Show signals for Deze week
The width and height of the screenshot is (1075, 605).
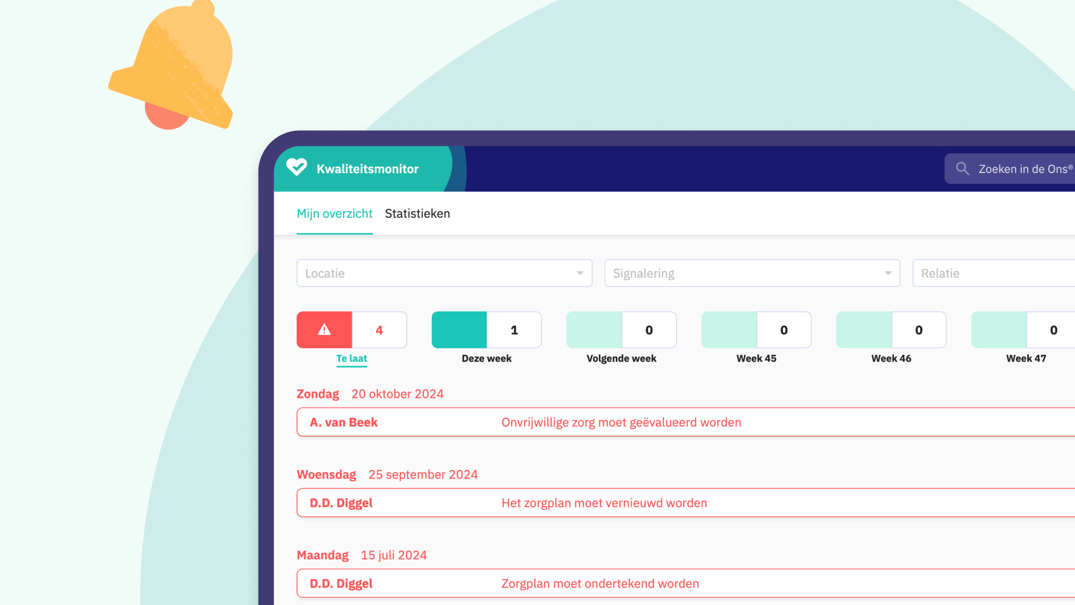click(x=486, y=358)
